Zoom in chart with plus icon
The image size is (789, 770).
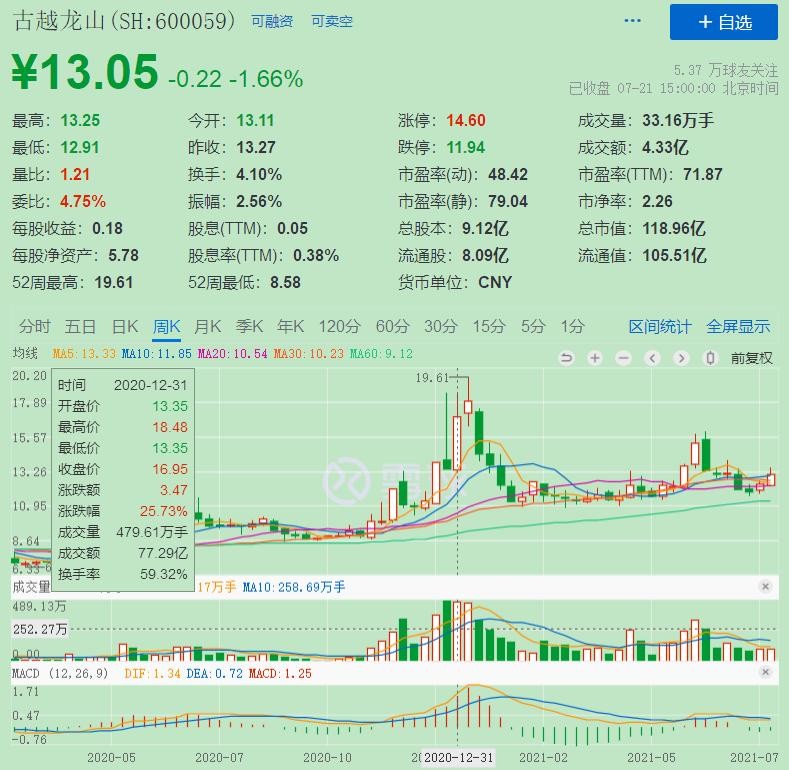pos(595,358)
